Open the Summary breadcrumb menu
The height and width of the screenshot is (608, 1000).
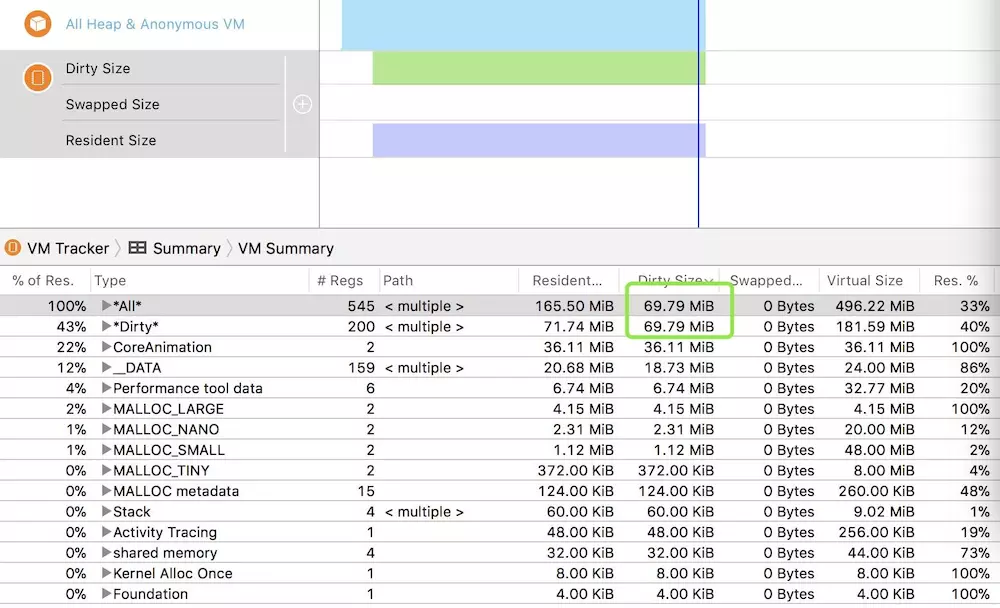tap(186, 248)
